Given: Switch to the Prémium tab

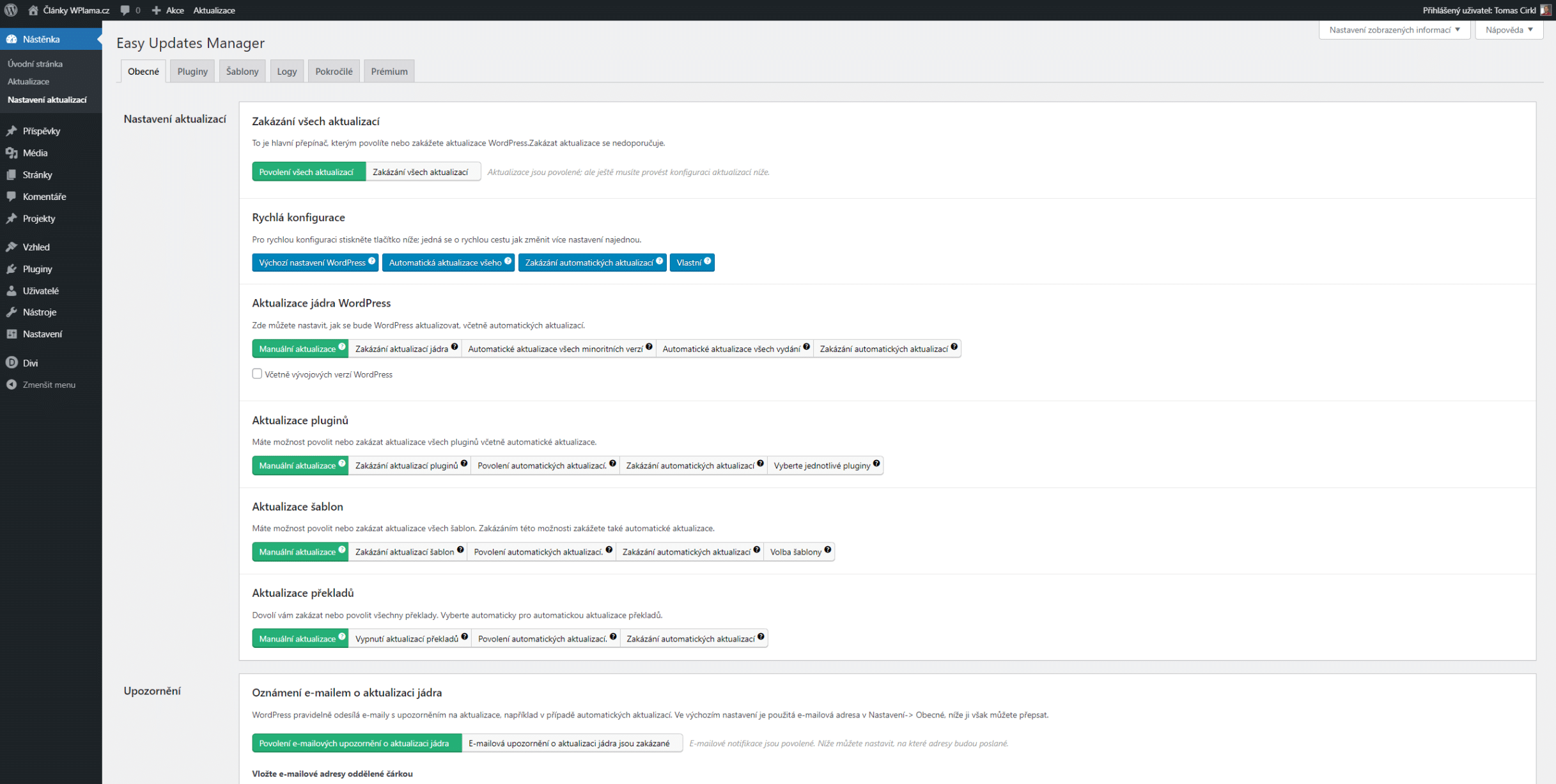Looking at the screenshot, I should pos(389,71).
